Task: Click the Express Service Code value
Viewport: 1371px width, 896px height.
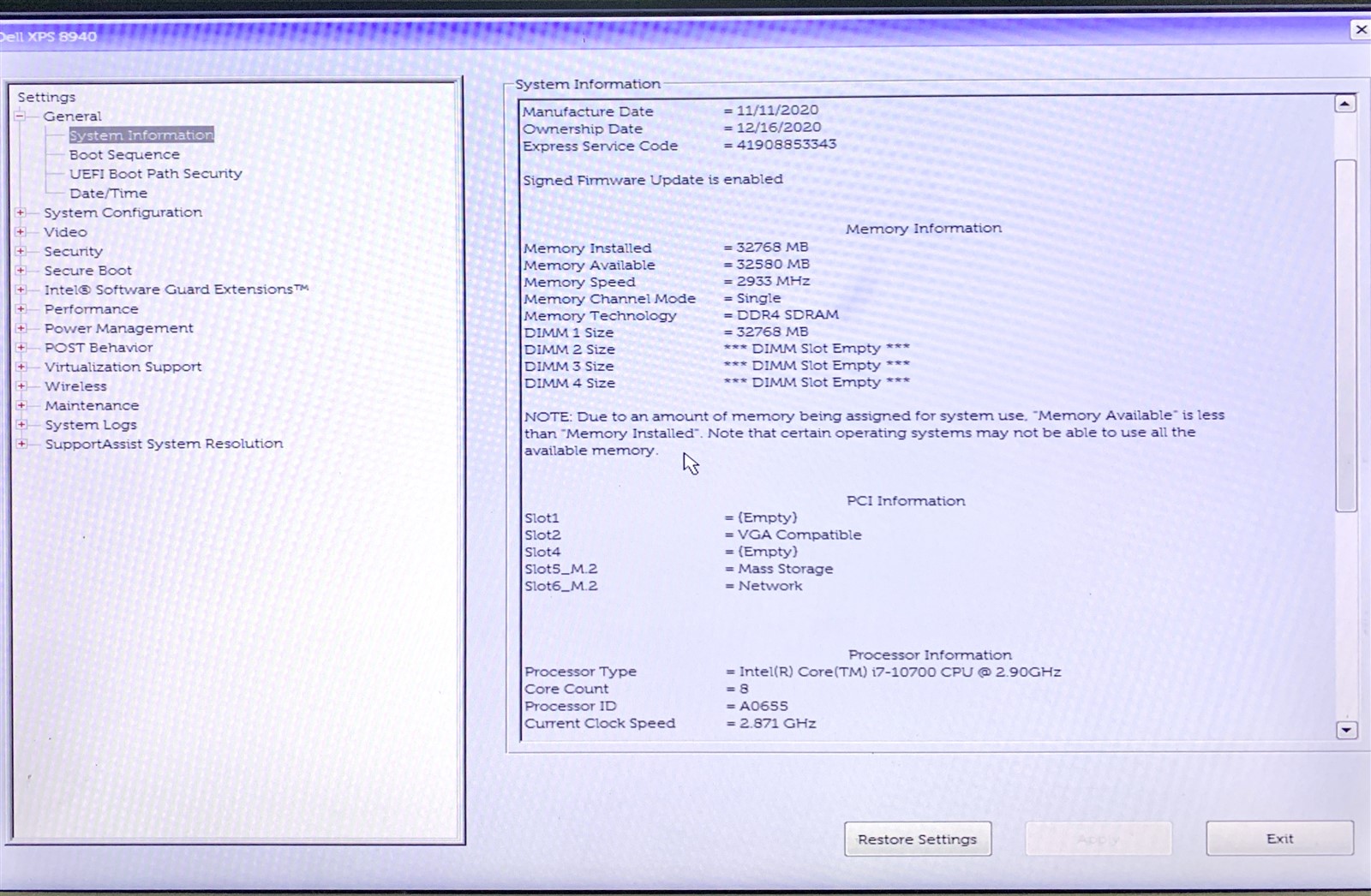Action: pos(787,144)
